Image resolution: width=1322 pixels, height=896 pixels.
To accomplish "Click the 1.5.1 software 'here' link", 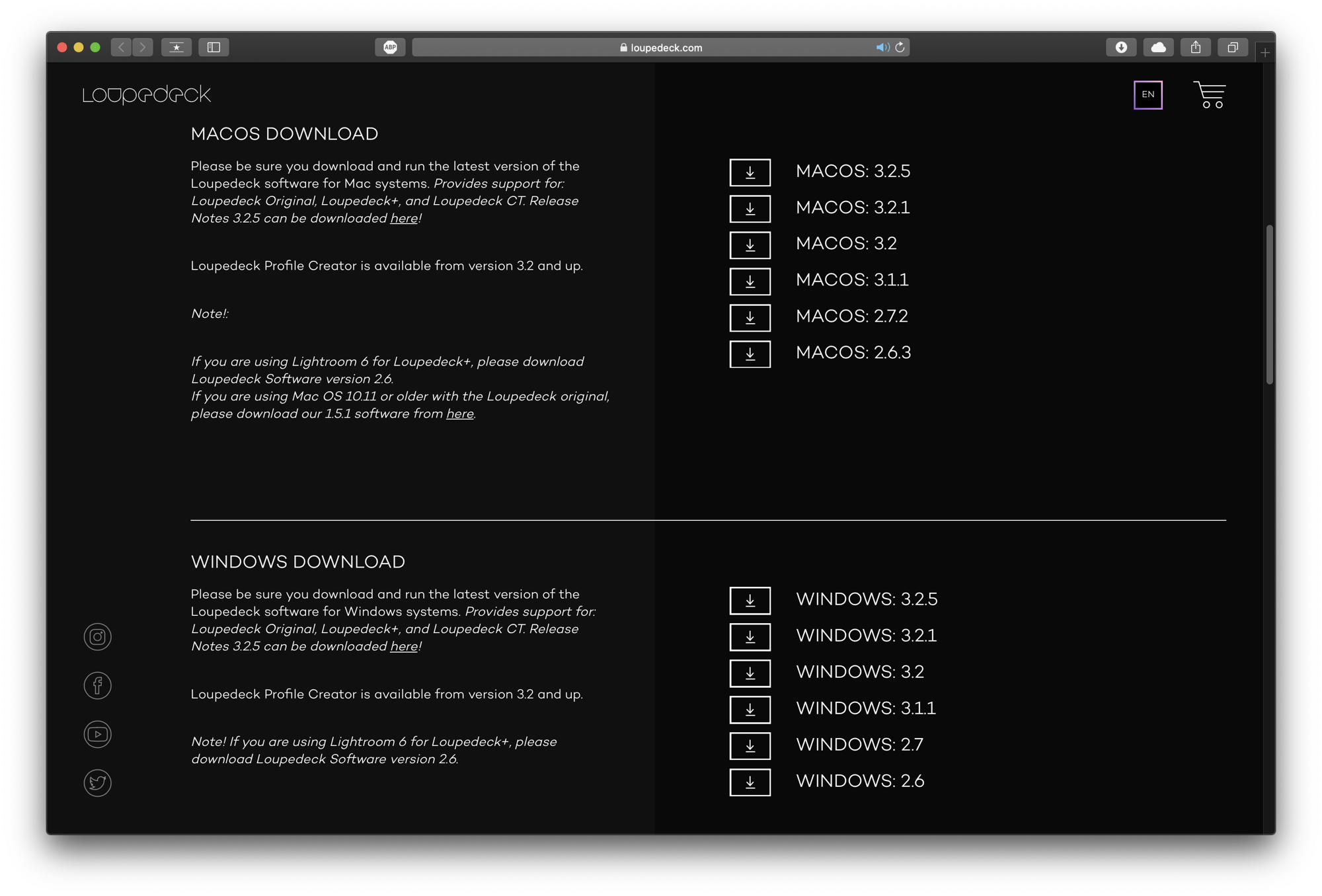I will pyautogui.click(x=459, y=414).
